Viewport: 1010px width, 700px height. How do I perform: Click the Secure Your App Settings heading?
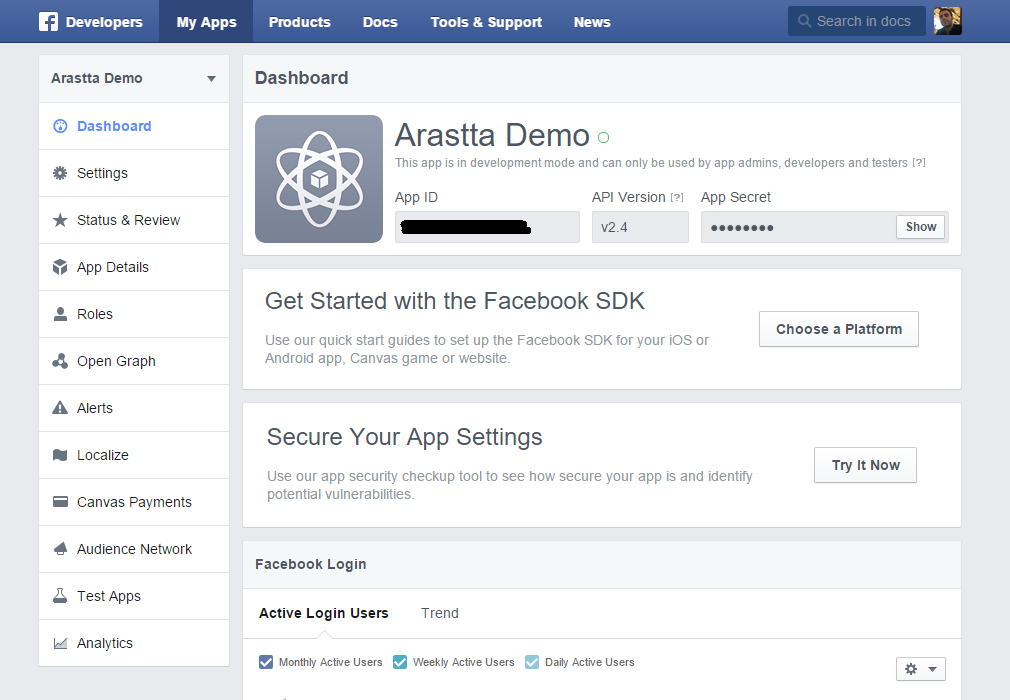[405, 437]
